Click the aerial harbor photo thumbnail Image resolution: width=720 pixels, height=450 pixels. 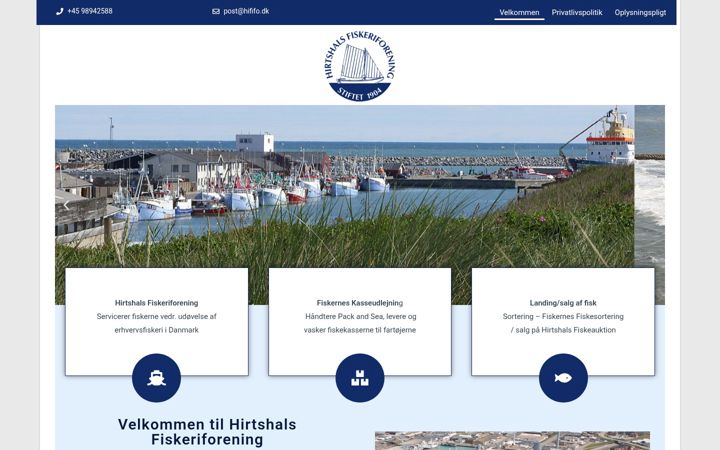[x=512, y=441]
